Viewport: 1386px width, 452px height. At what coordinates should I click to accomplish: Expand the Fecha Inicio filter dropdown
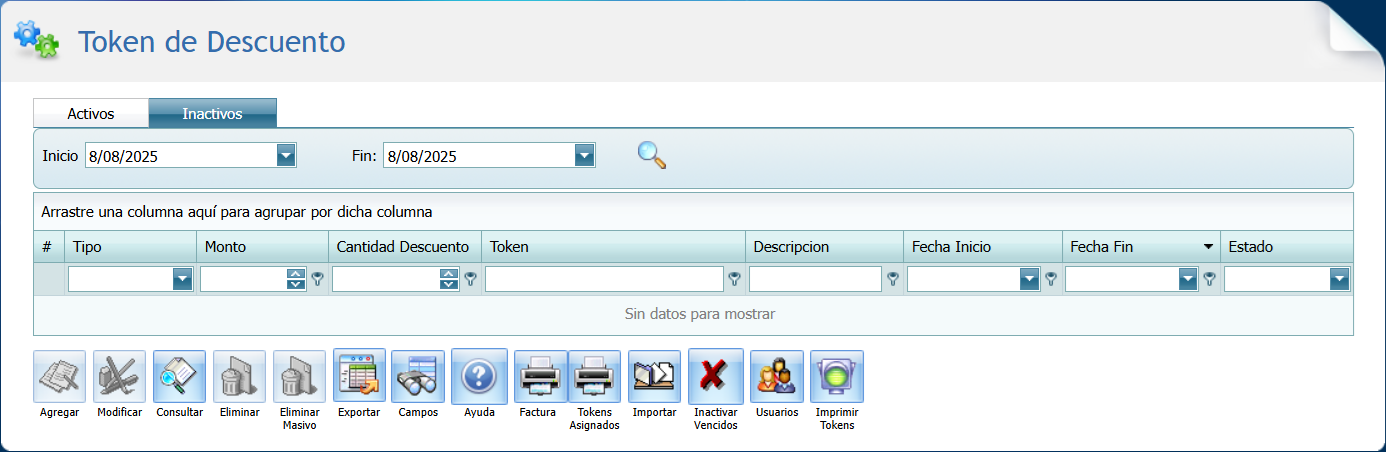click(x=1030, y=280)
